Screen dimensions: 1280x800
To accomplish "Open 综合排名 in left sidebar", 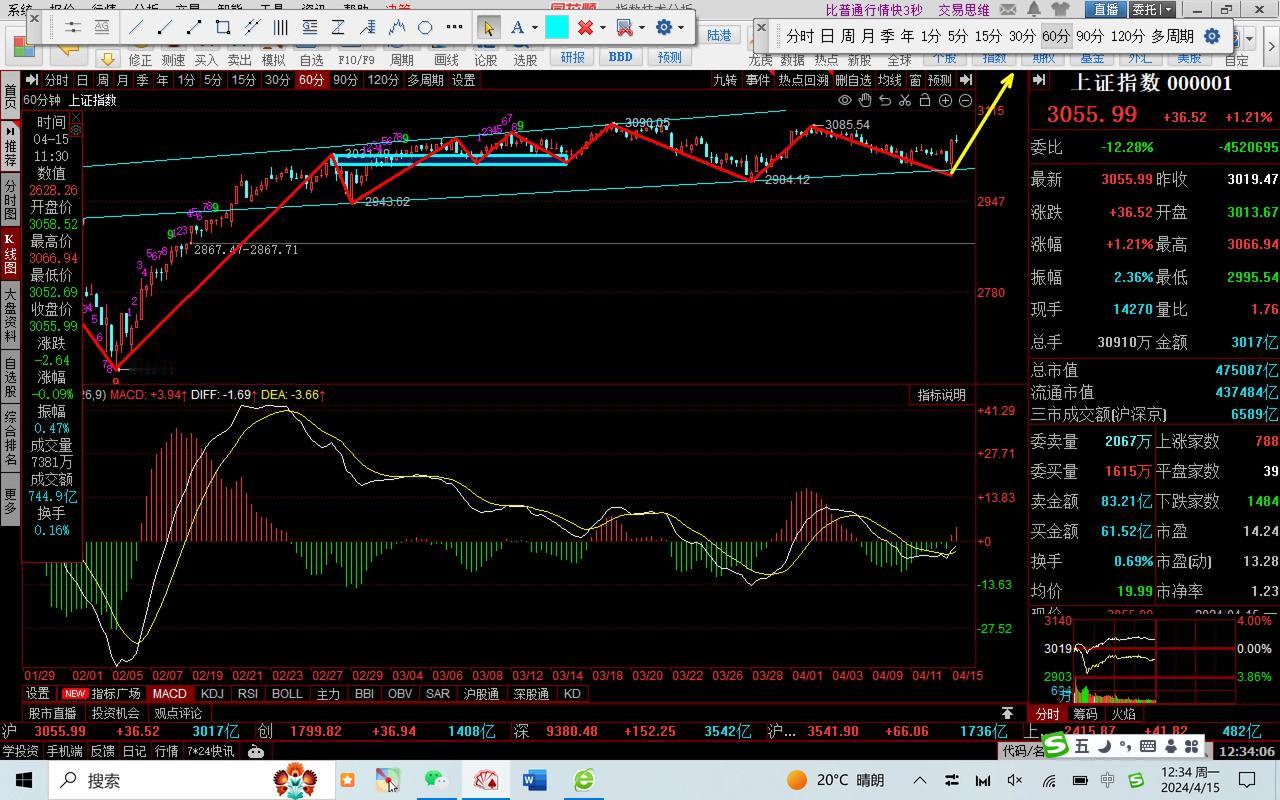I will pos(10,439).
